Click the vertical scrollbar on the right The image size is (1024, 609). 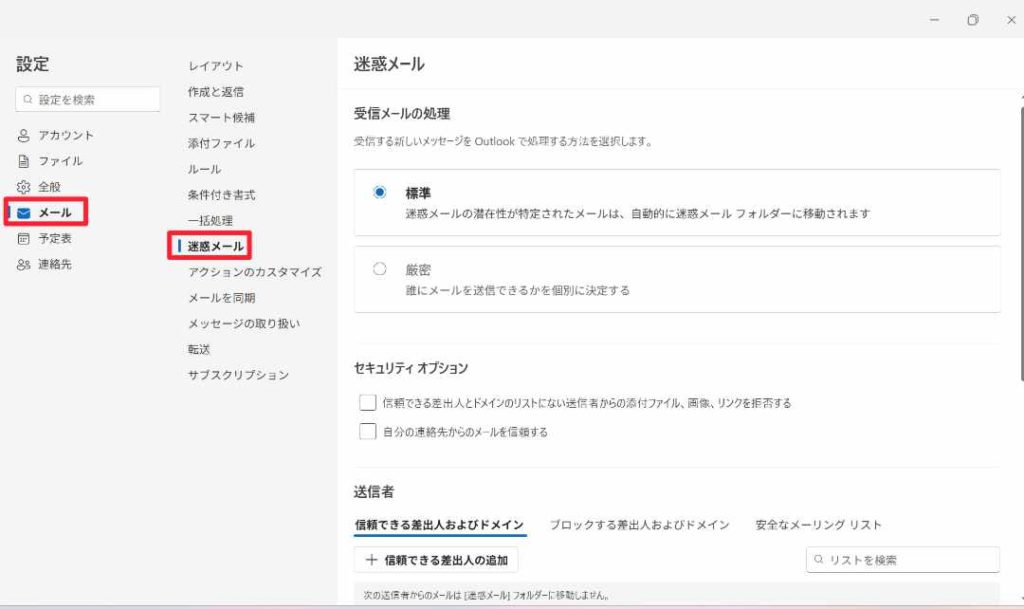tap(1020, 240)
